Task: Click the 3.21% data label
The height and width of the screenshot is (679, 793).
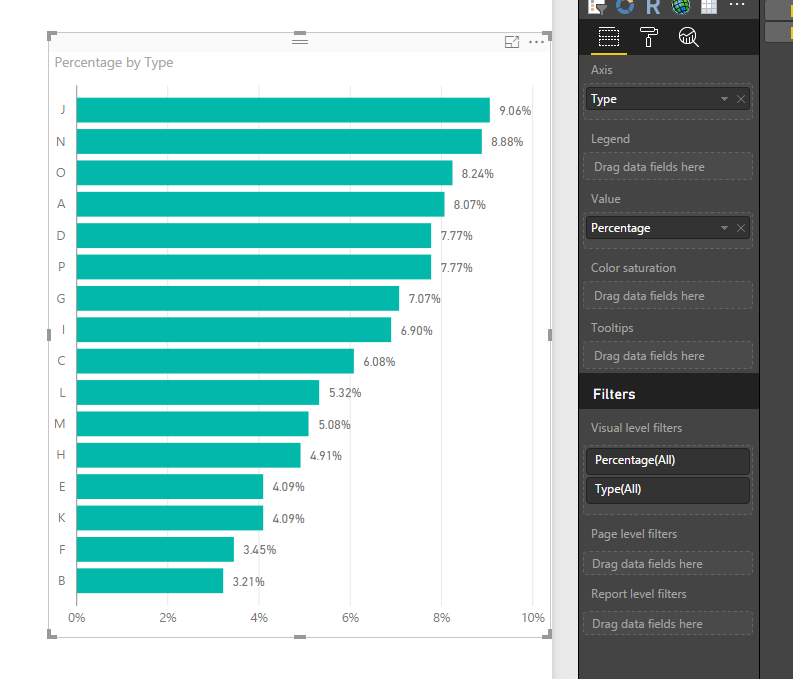Action: pos(248,582)
